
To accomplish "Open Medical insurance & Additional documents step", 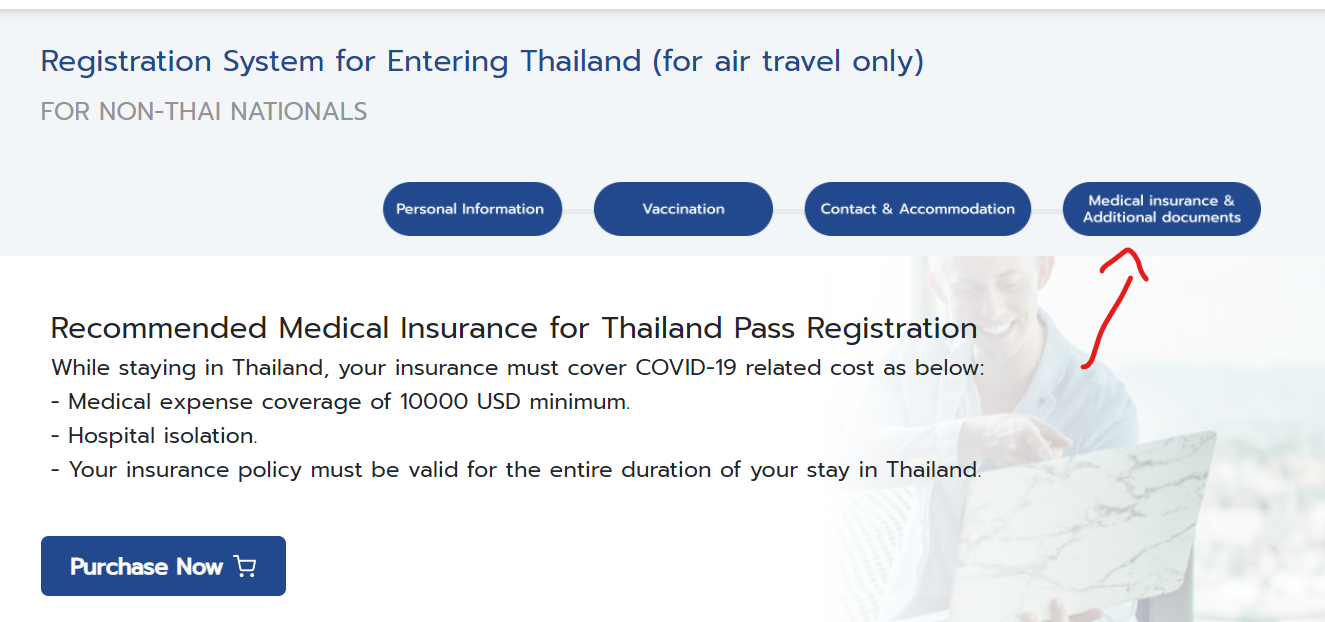I will pyautogui.click(x=1161, y=209).
